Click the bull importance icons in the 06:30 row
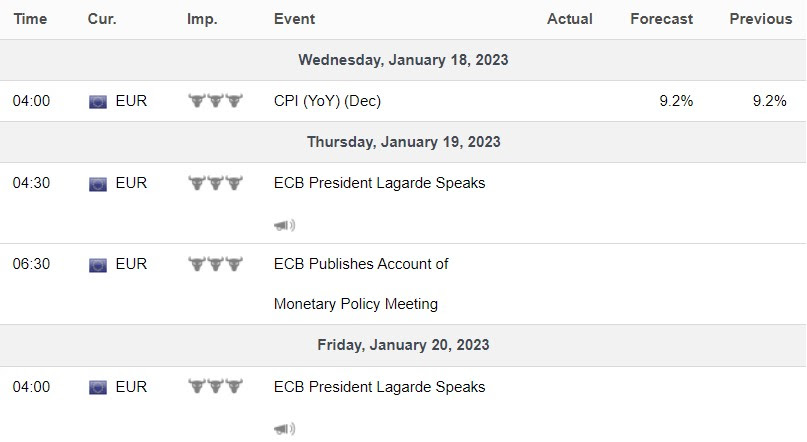The width and height of the screenshot is (807, 442). [216, 265]
